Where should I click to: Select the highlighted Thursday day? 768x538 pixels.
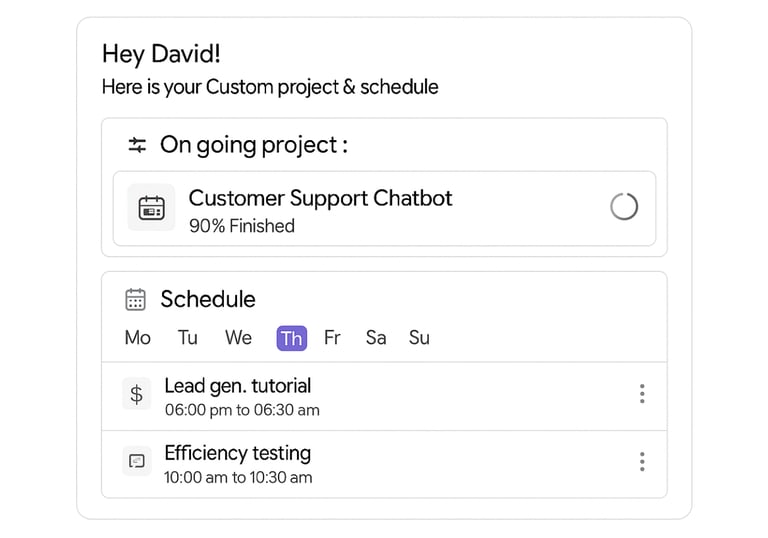pyautogui.click(x=292, y=338)
